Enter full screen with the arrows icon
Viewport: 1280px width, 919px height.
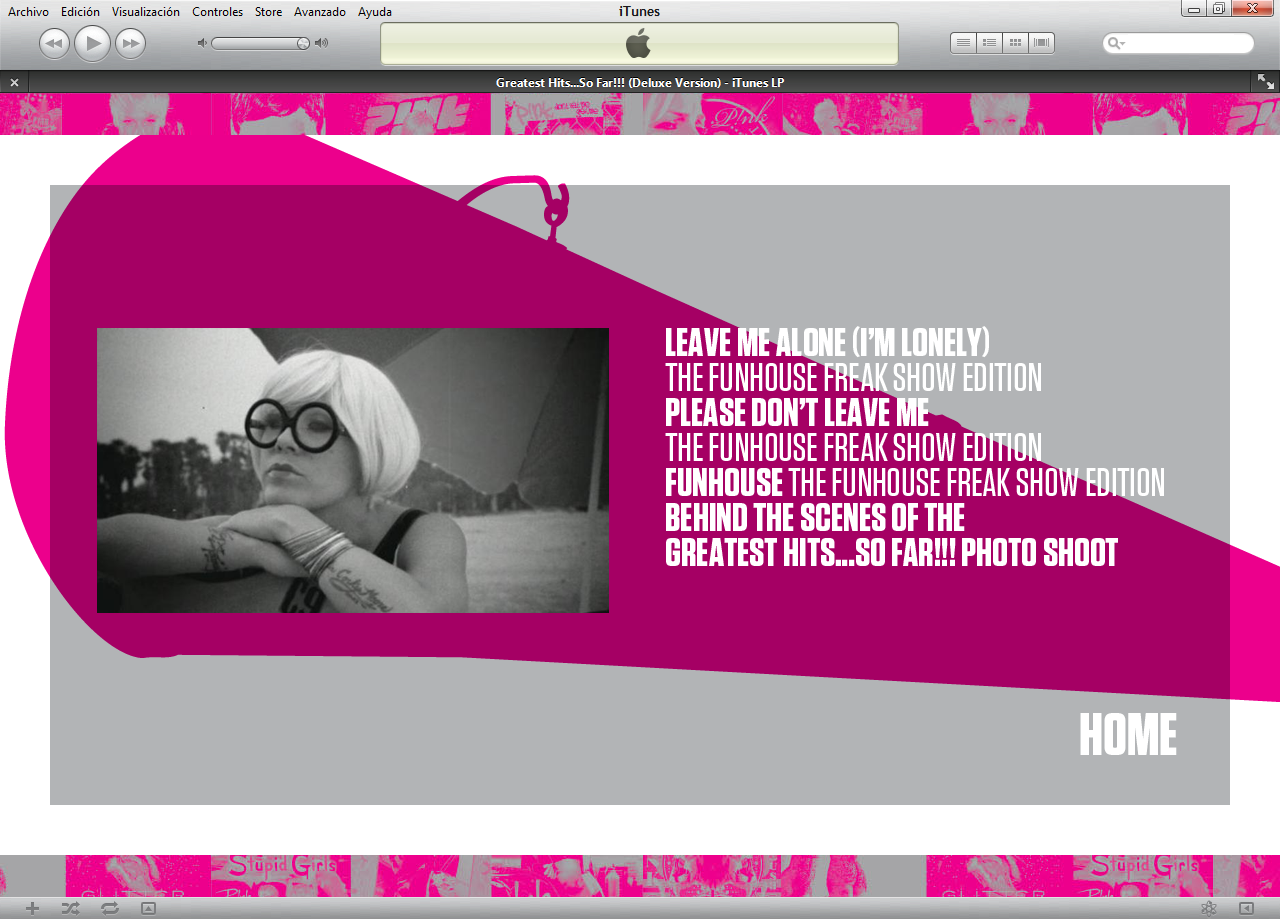[1266, 82]
